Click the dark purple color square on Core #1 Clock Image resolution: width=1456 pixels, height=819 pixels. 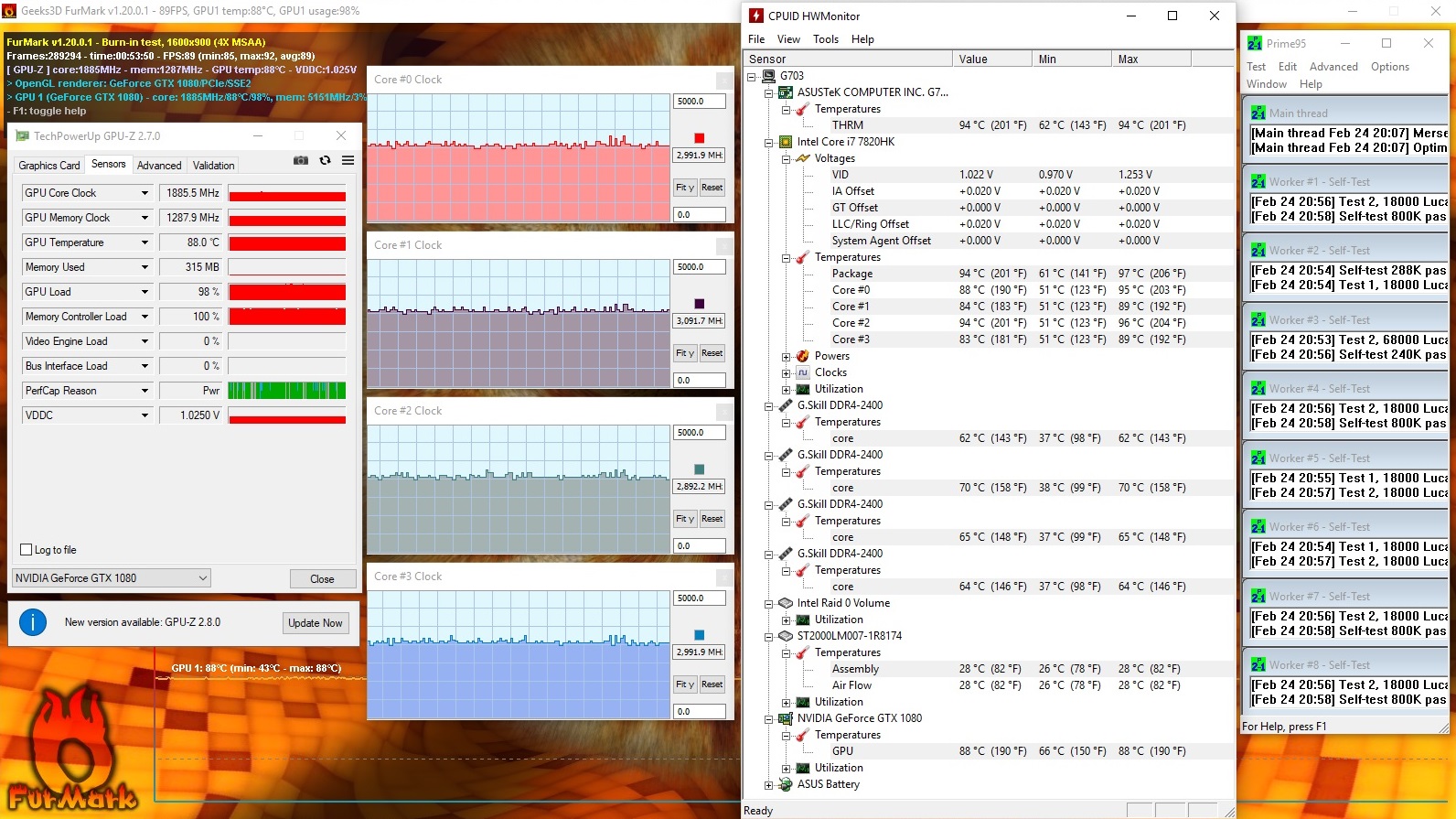[x=700, y=304]
